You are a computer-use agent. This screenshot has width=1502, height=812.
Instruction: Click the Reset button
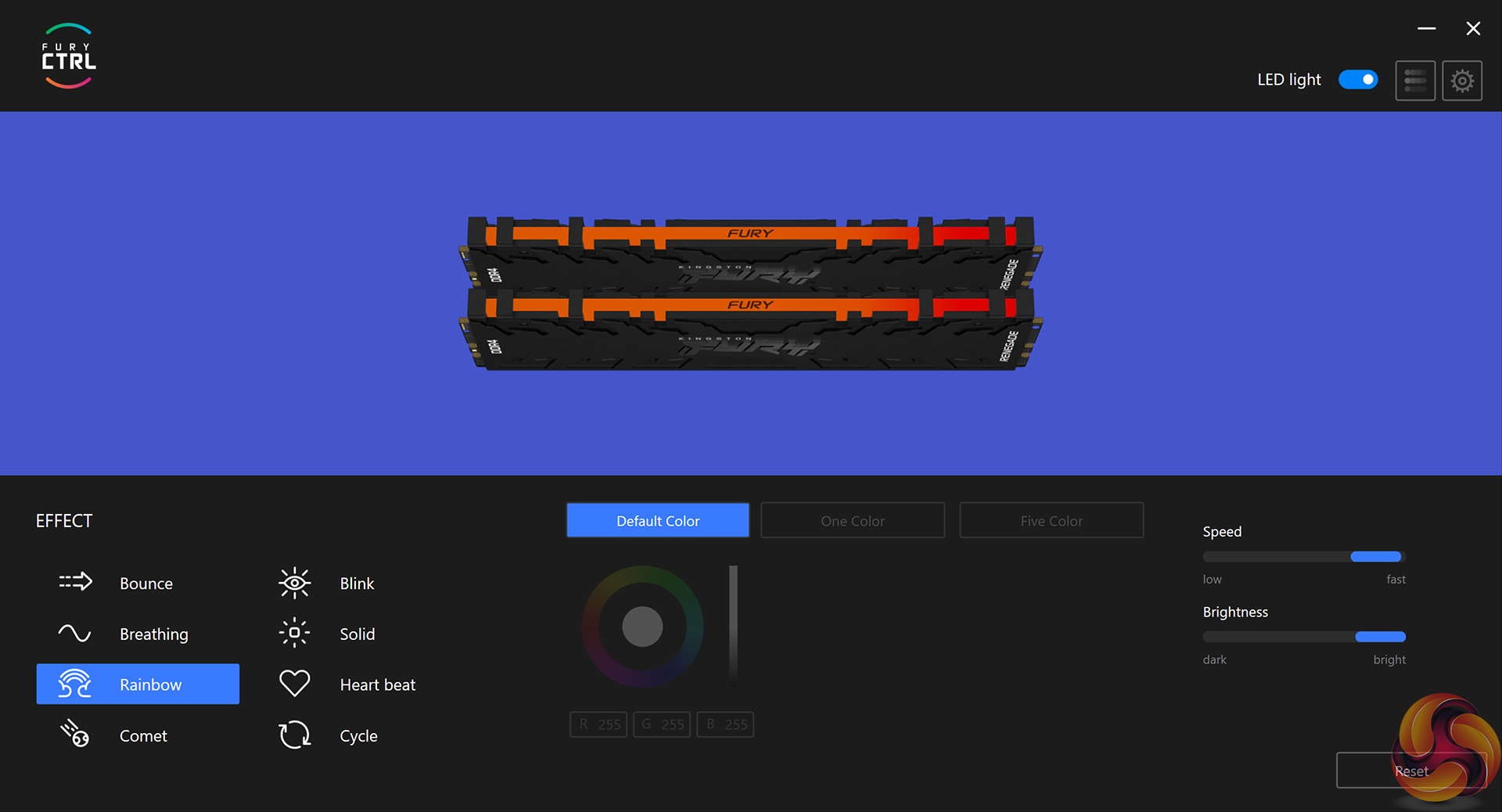click(1411, 771)
